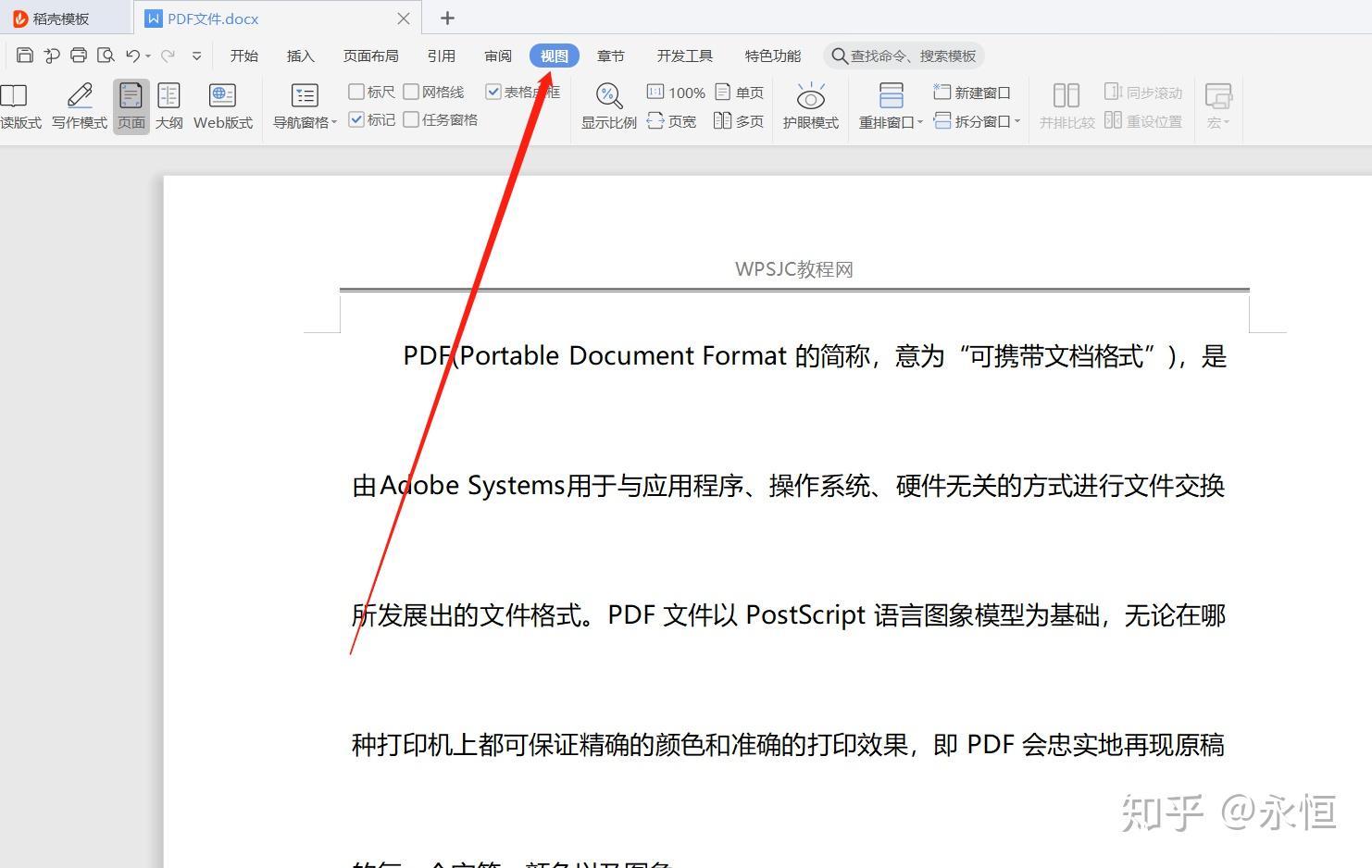The width and height of the screenshot is (1372, 868).
Task: Switch to 稻壳模板 document tab
Action: pos(67,18)
